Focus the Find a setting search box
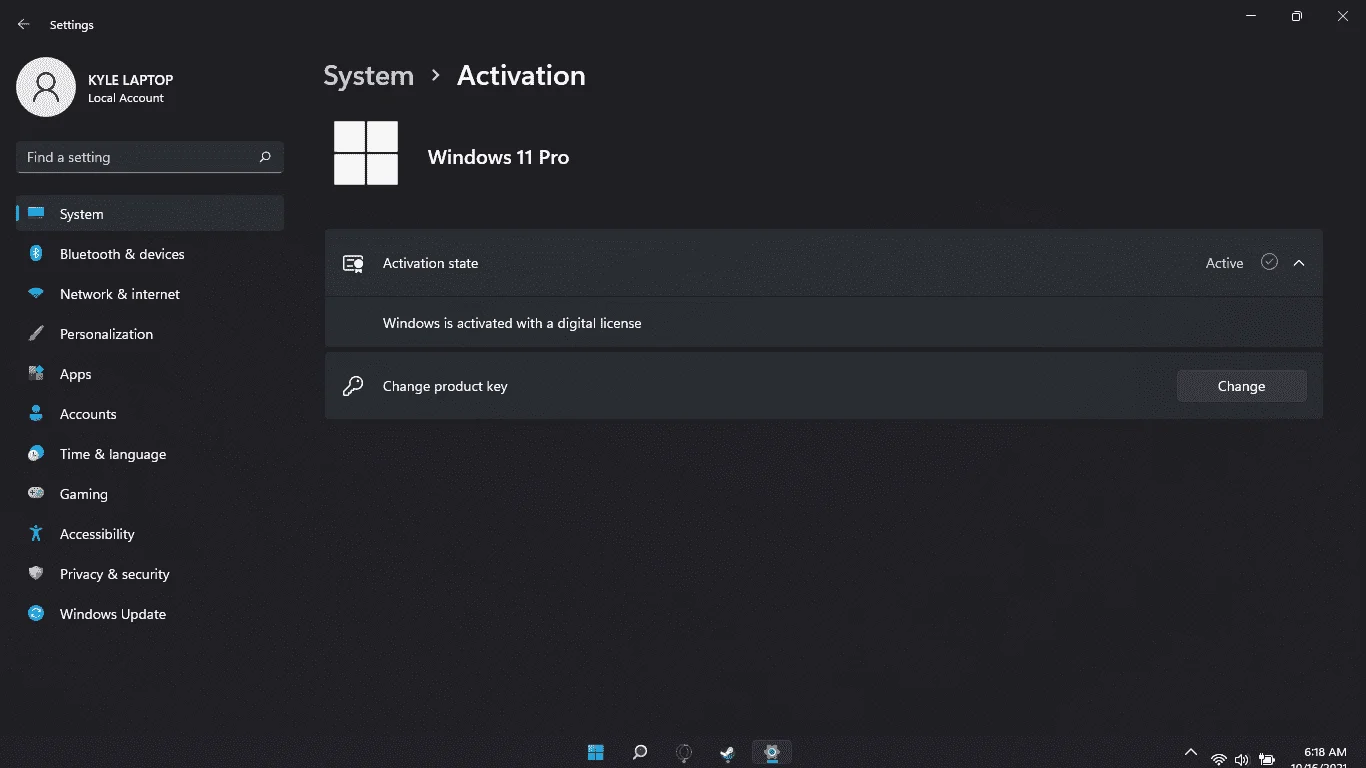 coord(150,157)
